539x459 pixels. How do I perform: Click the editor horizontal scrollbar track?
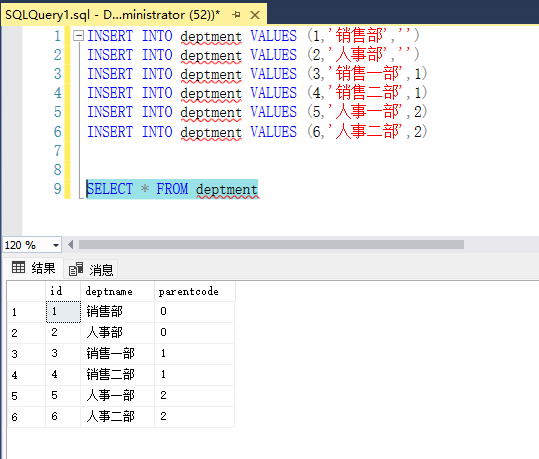pyautogui.click(x=271, y=244)
